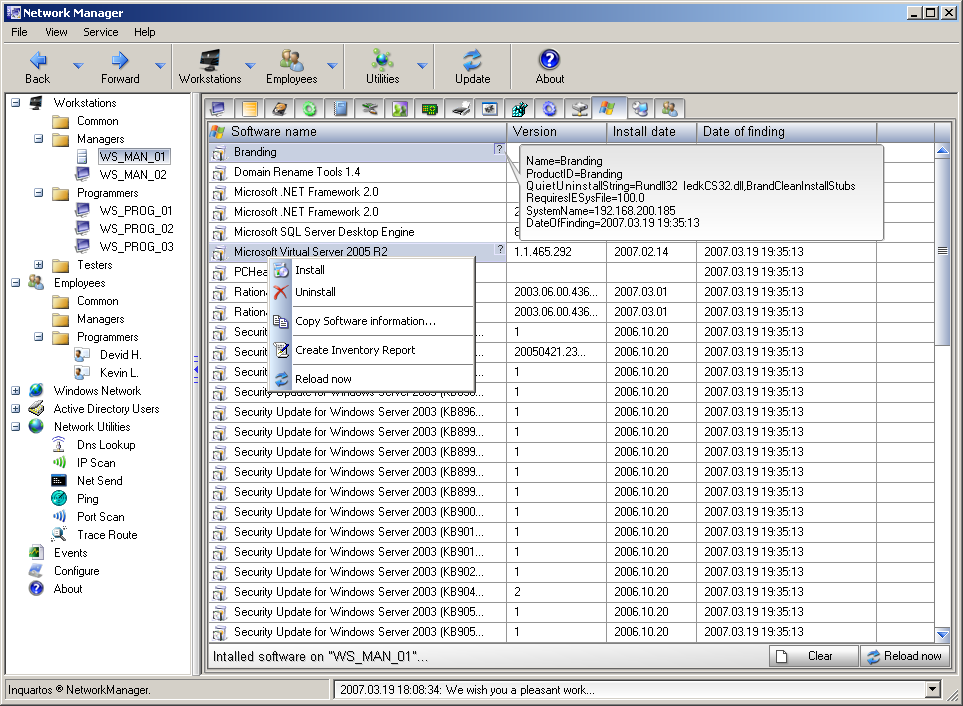Switch to the green gear tab
This screenshot has height=706, width=963.
point(310,109)
